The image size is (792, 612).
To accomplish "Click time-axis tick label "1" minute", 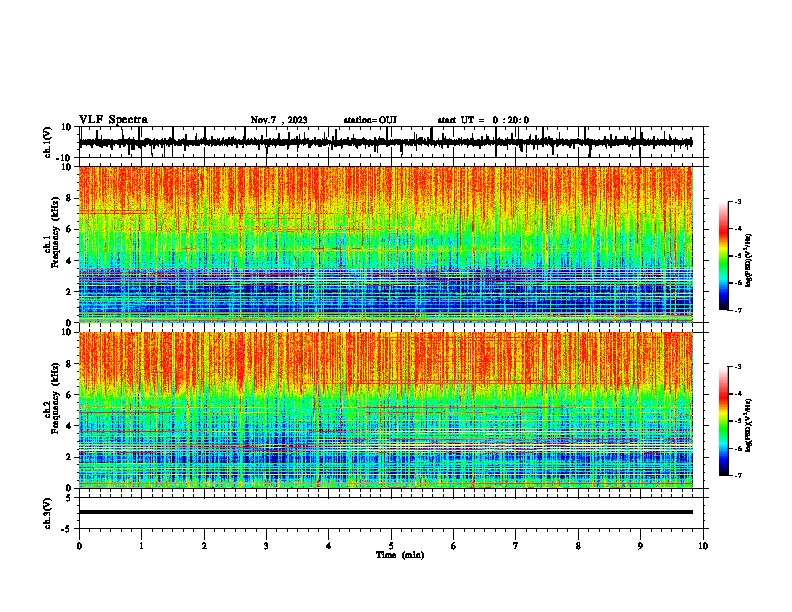I will pyautogui.click(x=141, y=546).
